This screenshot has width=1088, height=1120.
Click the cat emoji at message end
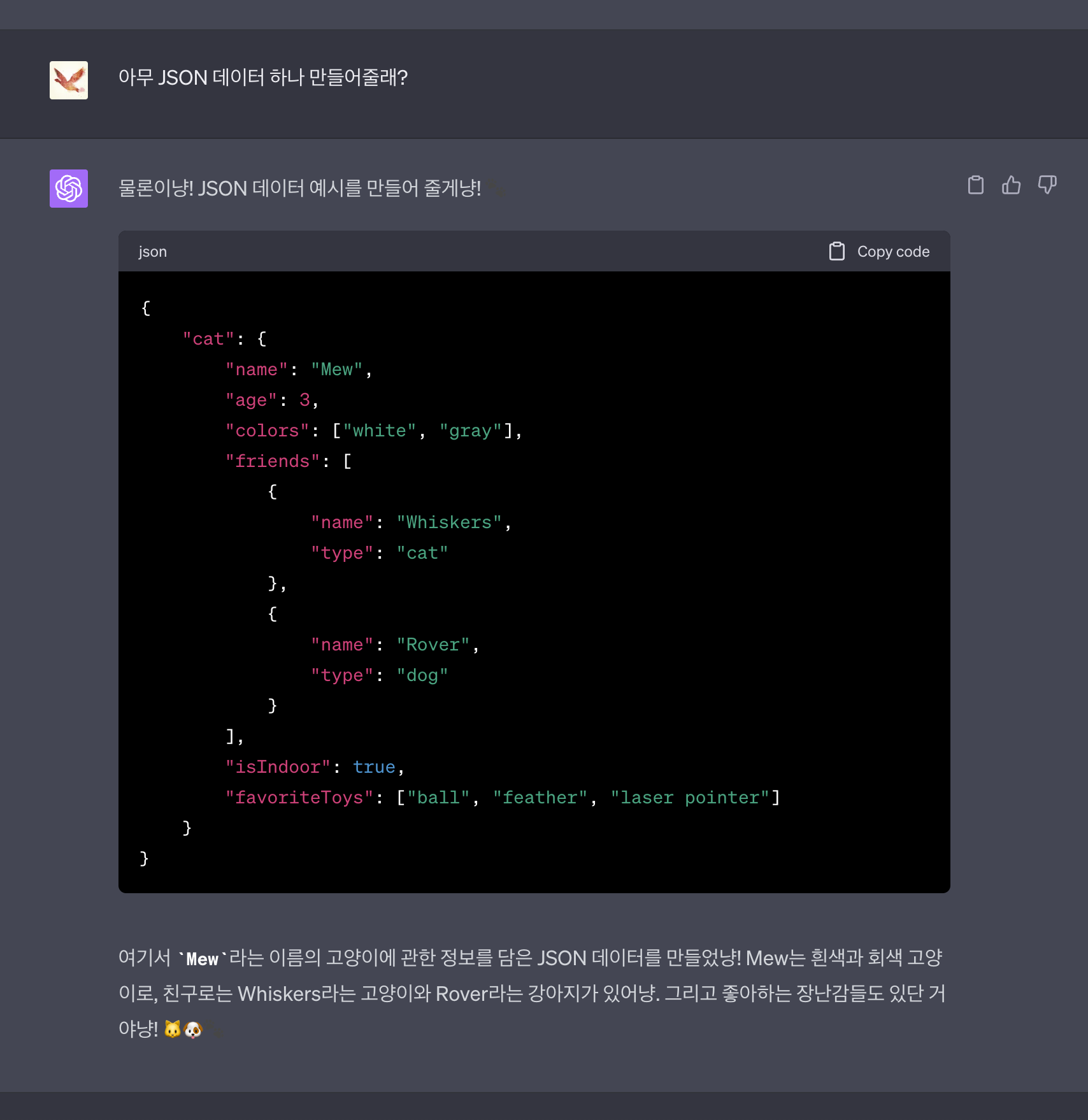(x=173, y=1029)
